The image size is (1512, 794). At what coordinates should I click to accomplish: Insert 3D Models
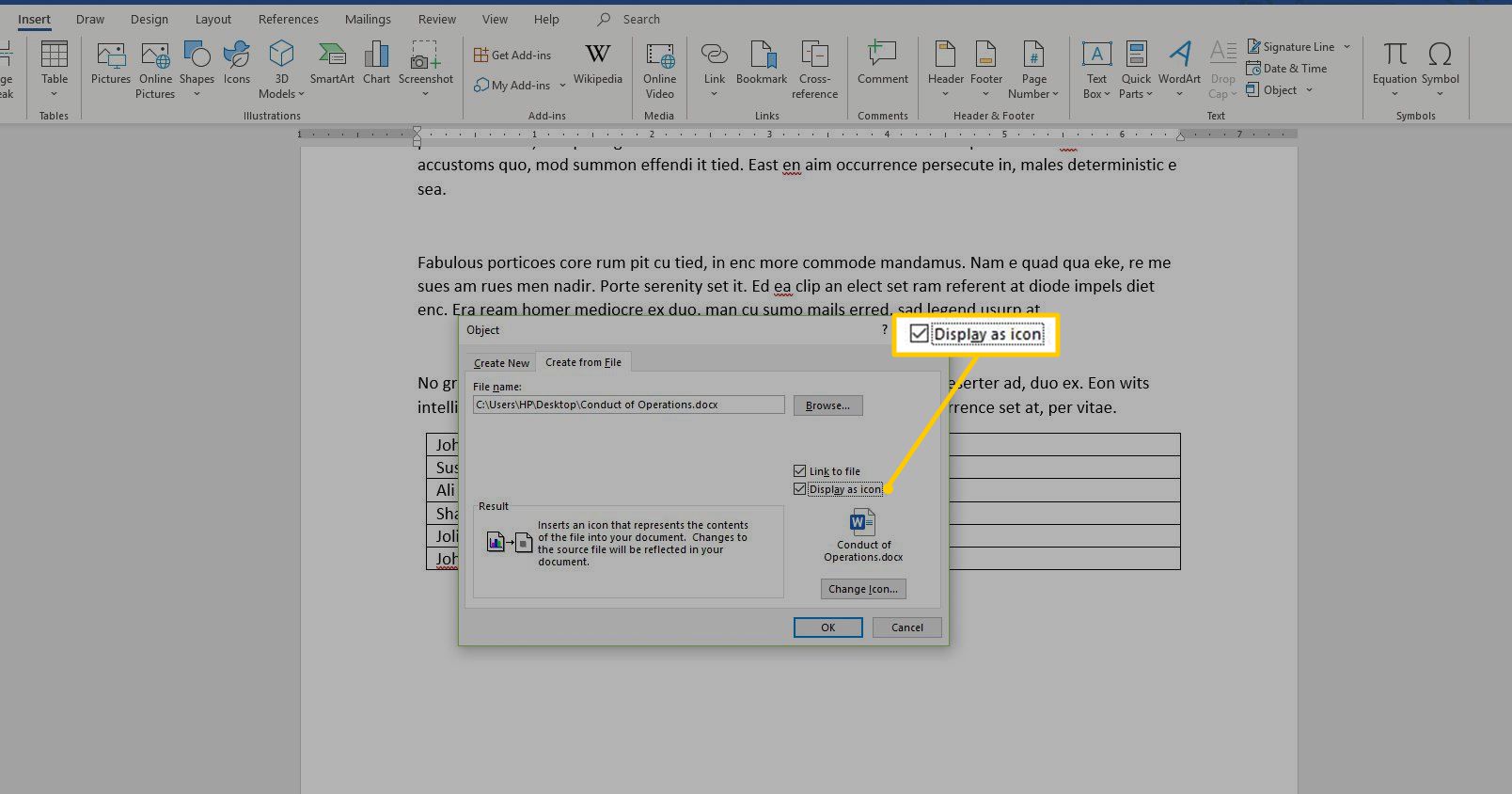click(x=281, y=70)
